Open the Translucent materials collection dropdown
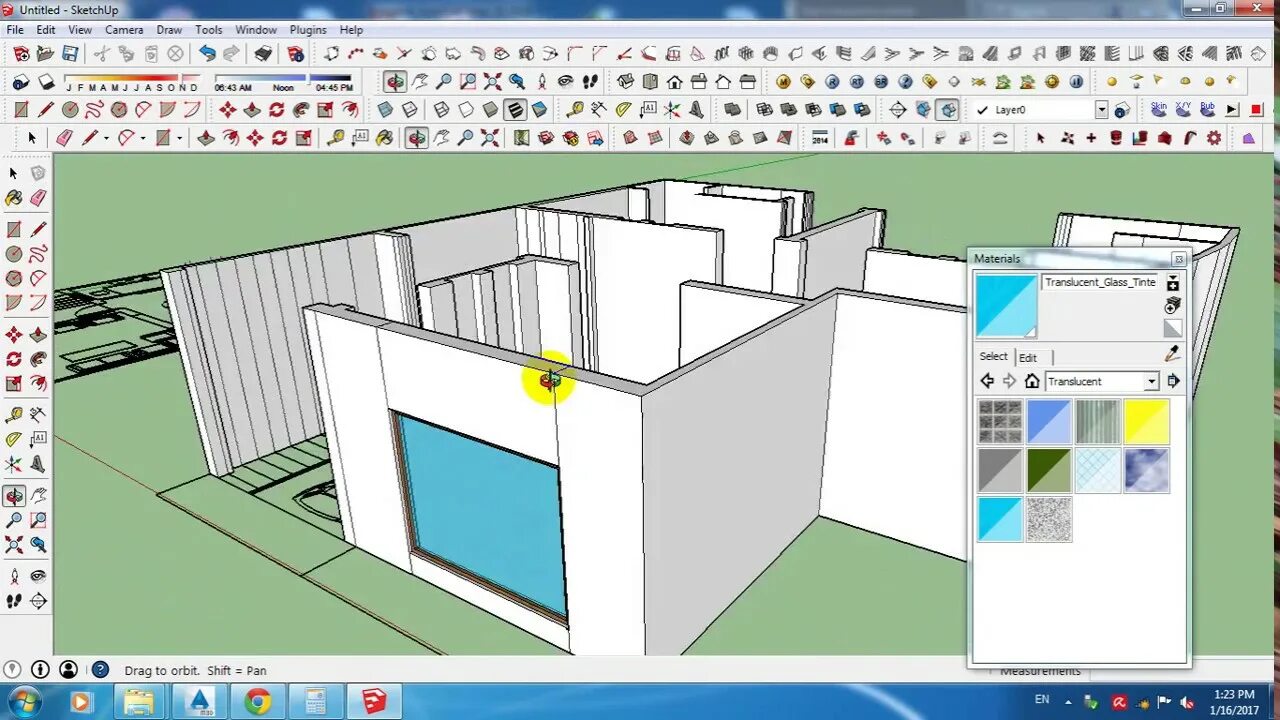 coord(1151,381)
